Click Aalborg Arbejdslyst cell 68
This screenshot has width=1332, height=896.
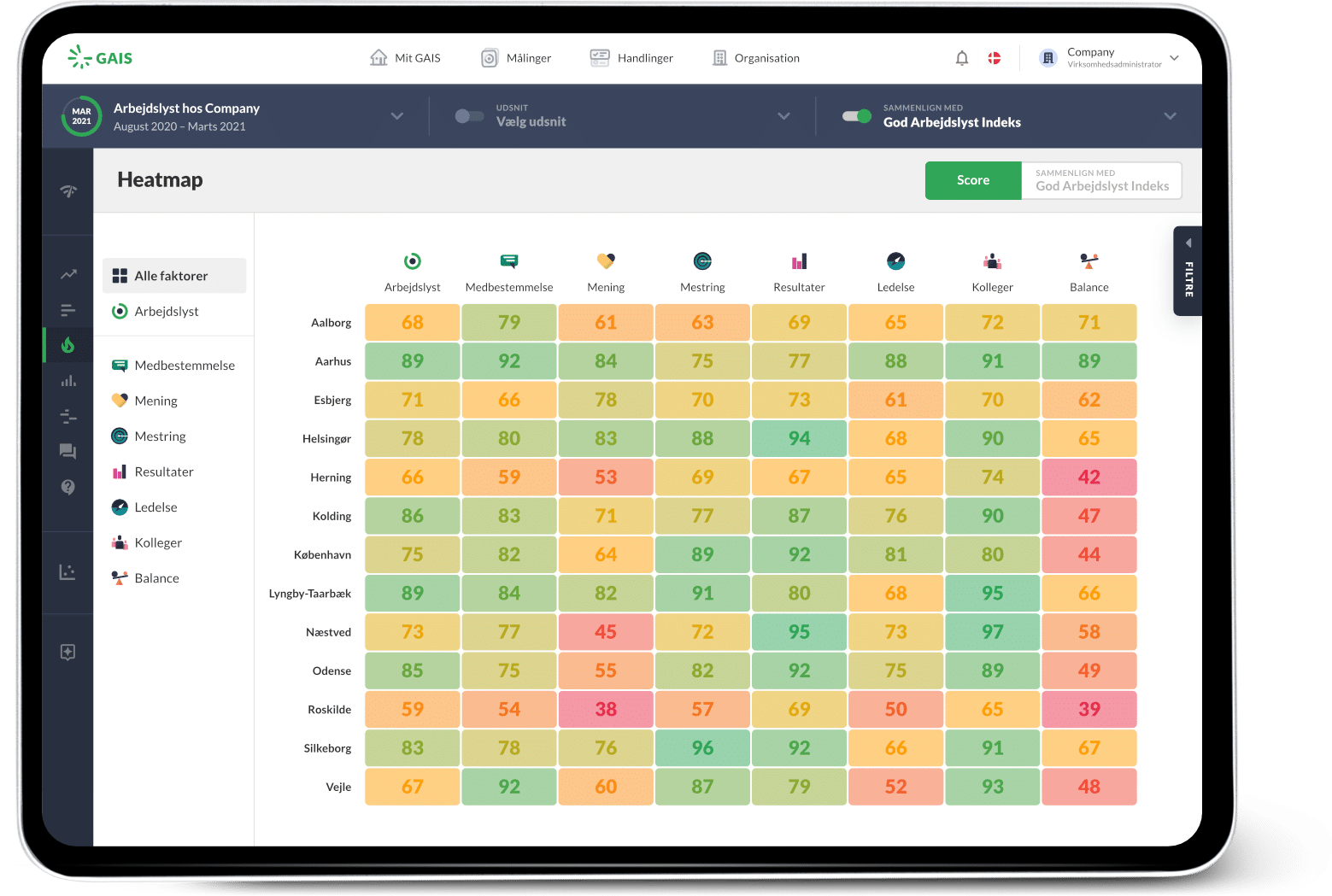coord(413,323)
